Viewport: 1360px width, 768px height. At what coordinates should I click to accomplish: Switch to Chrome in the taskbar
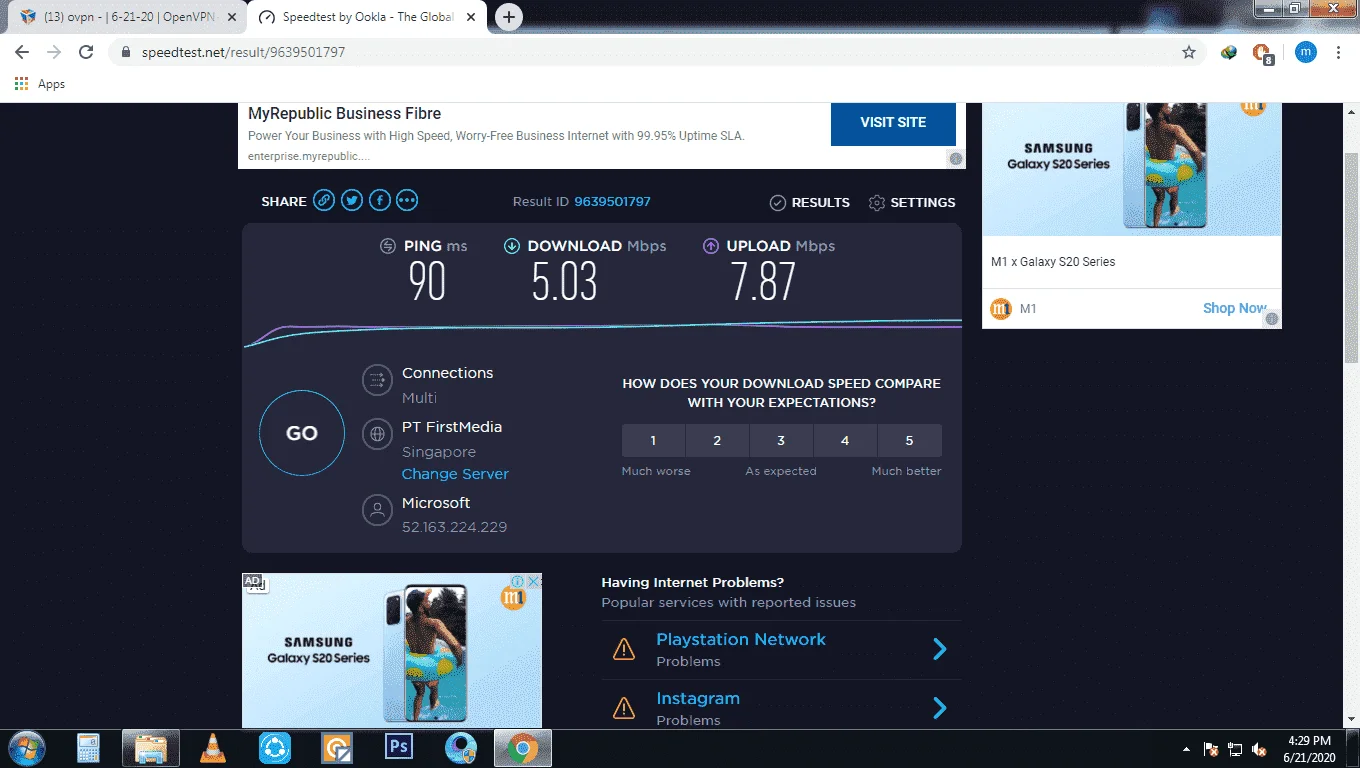(523, 747)
